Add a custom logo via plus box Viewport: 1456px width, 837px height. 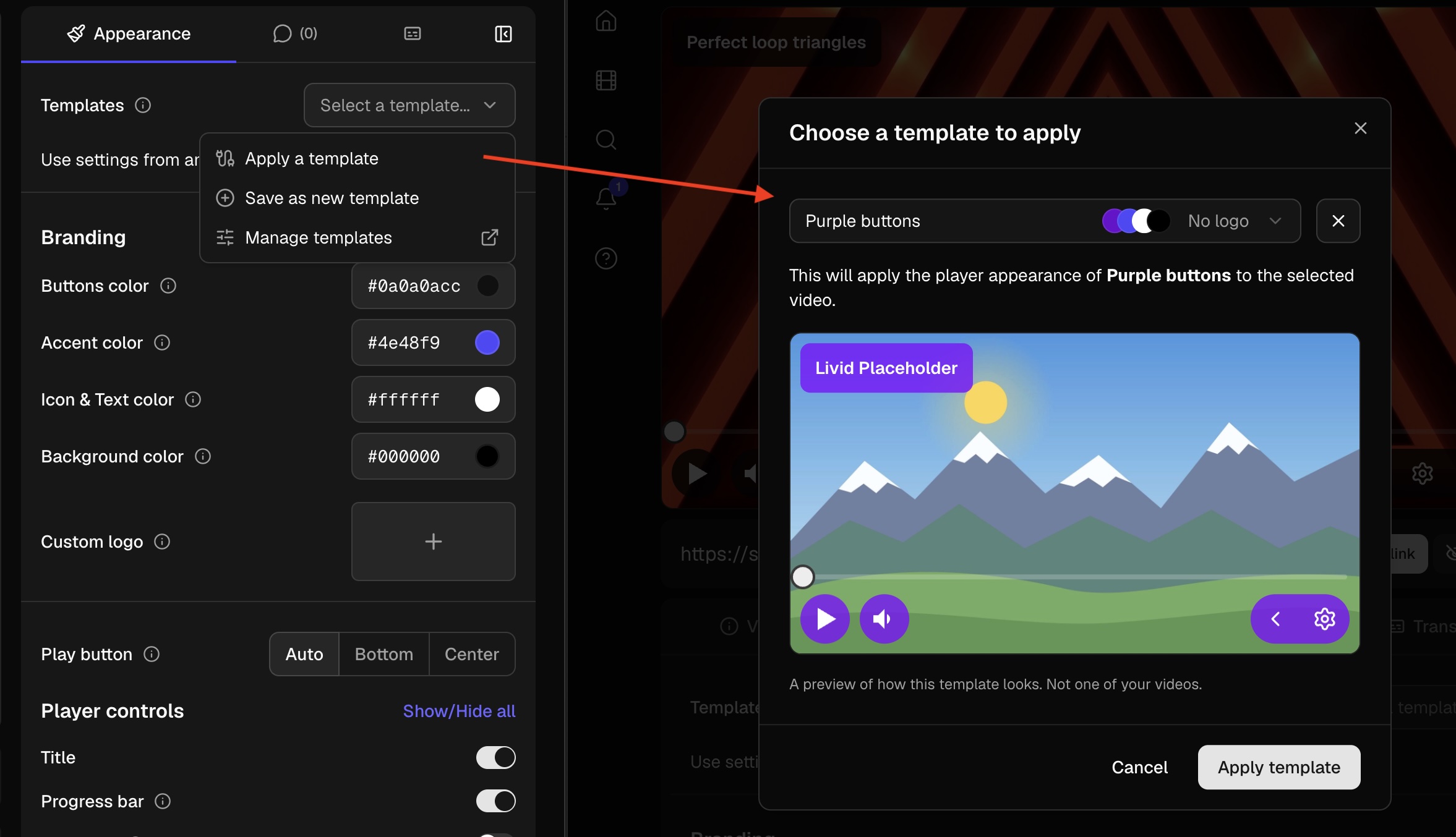click(434, 542)
